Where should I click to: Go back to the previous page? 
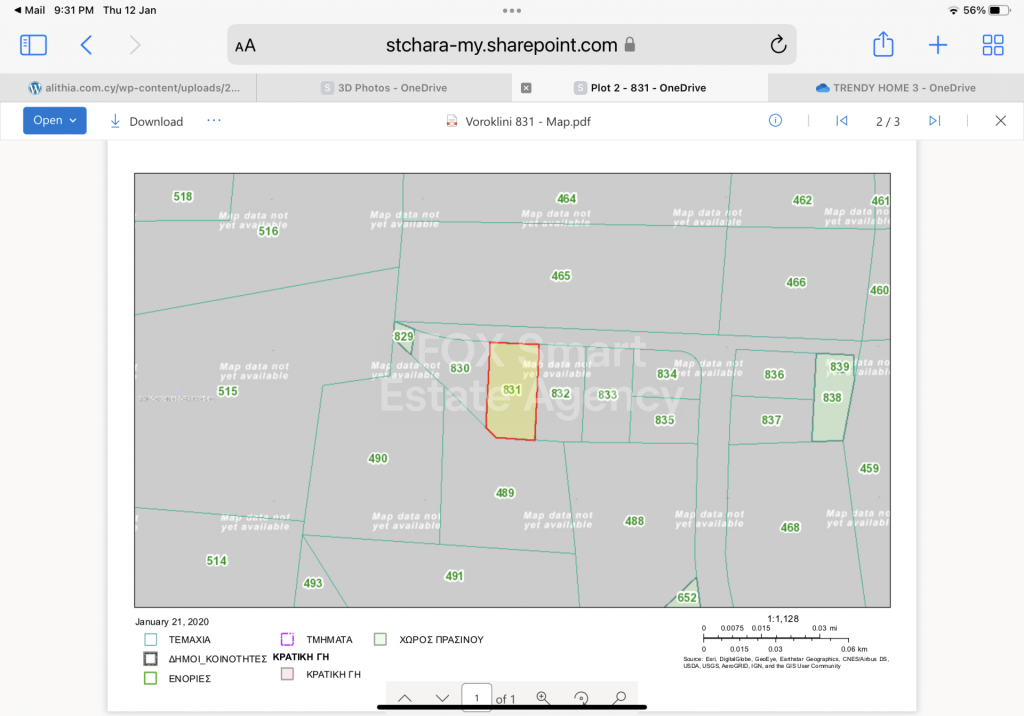86,45
